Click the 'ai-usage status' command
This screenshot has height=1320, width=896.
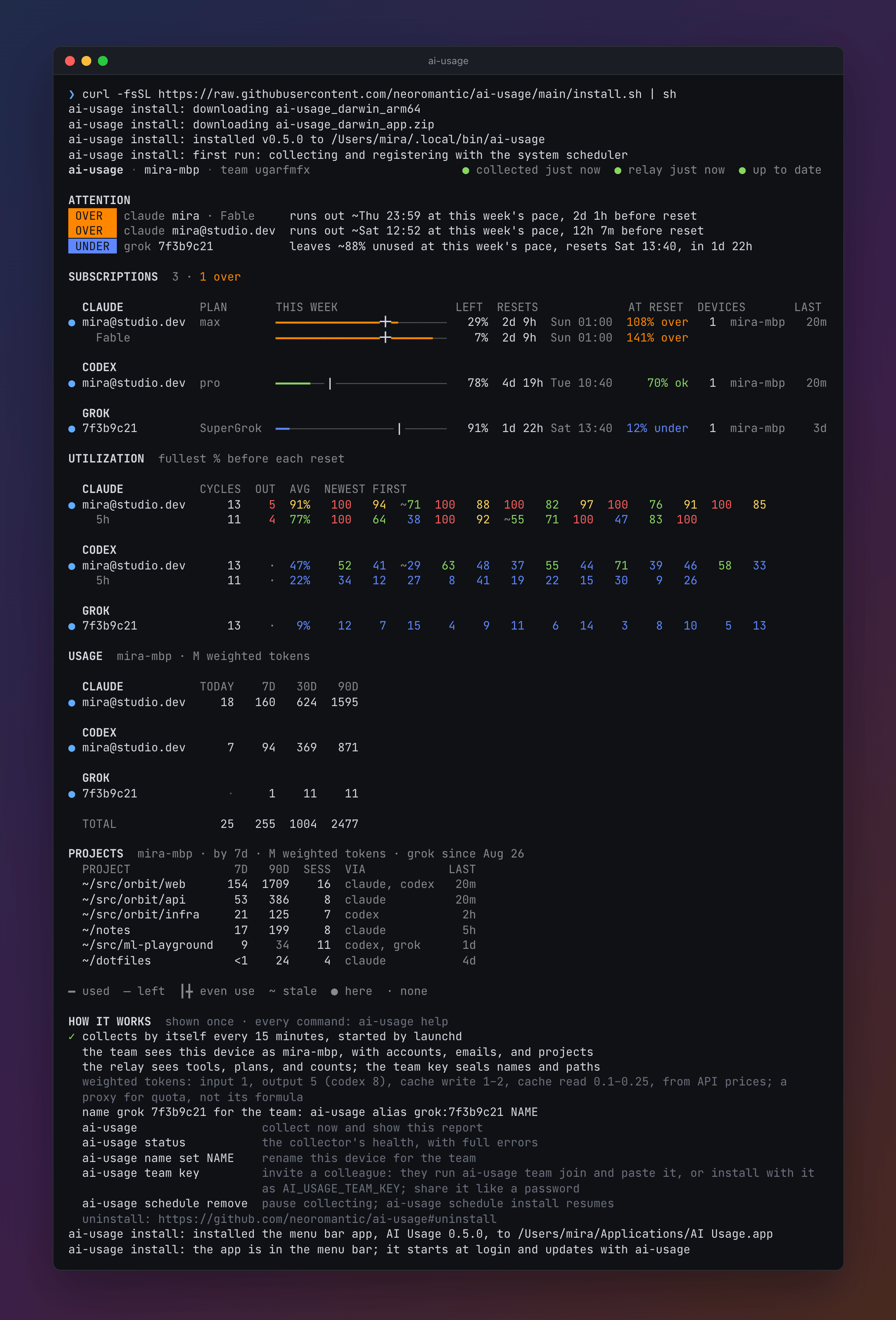click(x=134, y=1143)
